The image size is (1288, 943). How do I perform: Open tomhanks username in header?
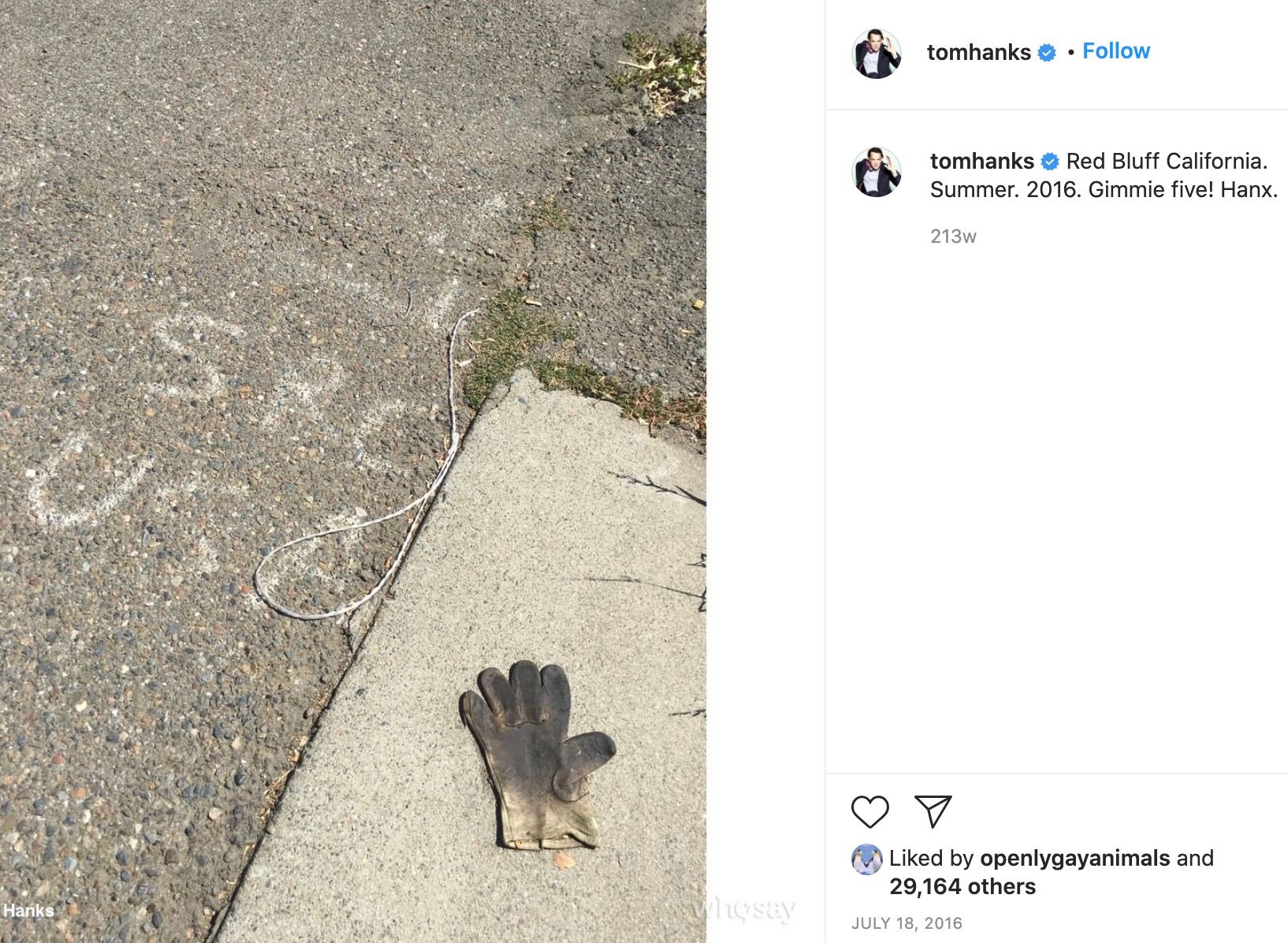click(x=979, y=52)
